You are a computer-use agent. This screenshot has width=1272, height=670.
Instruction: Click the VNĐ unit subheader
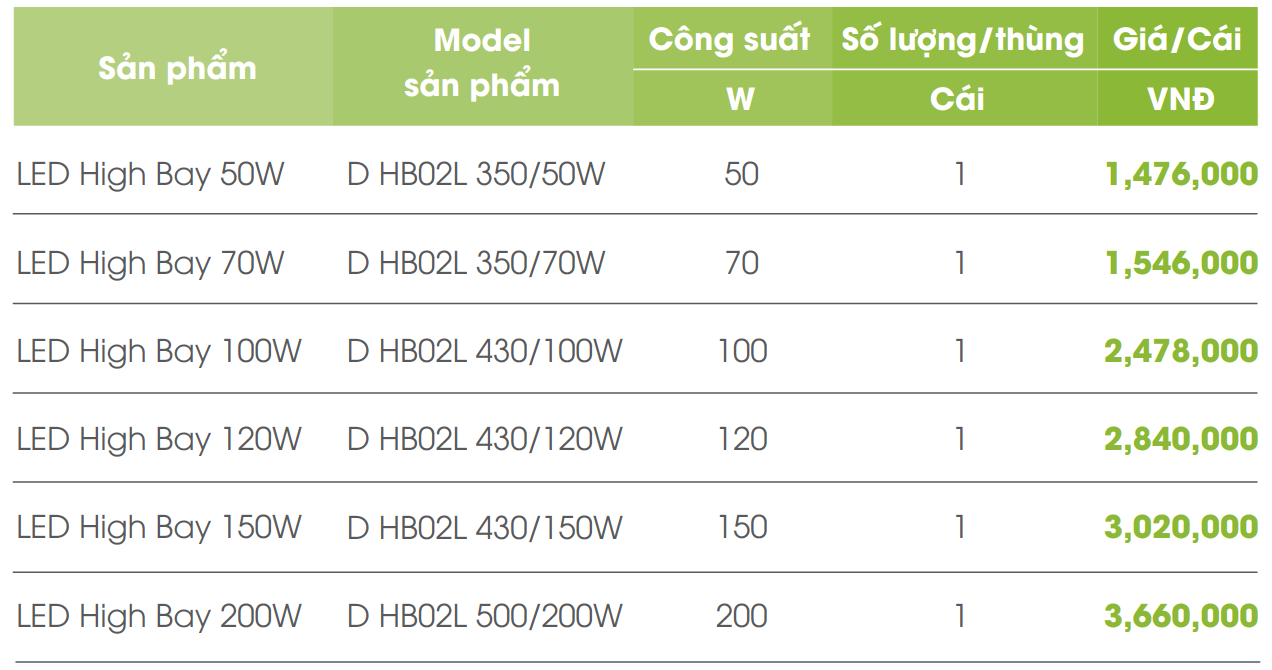pyautogui.click(x=1180, y=100)
